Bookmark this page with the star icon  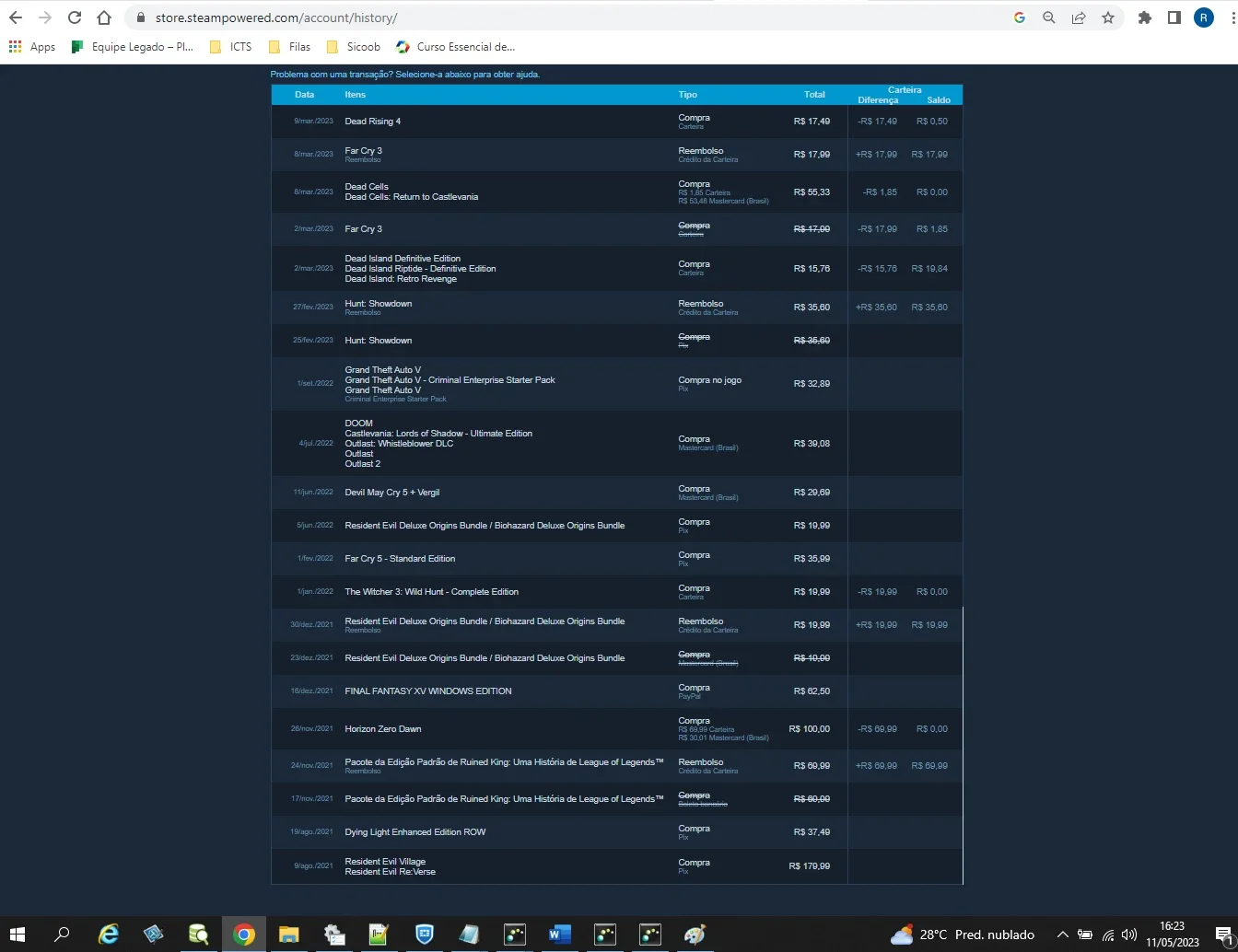(1108, 17)
